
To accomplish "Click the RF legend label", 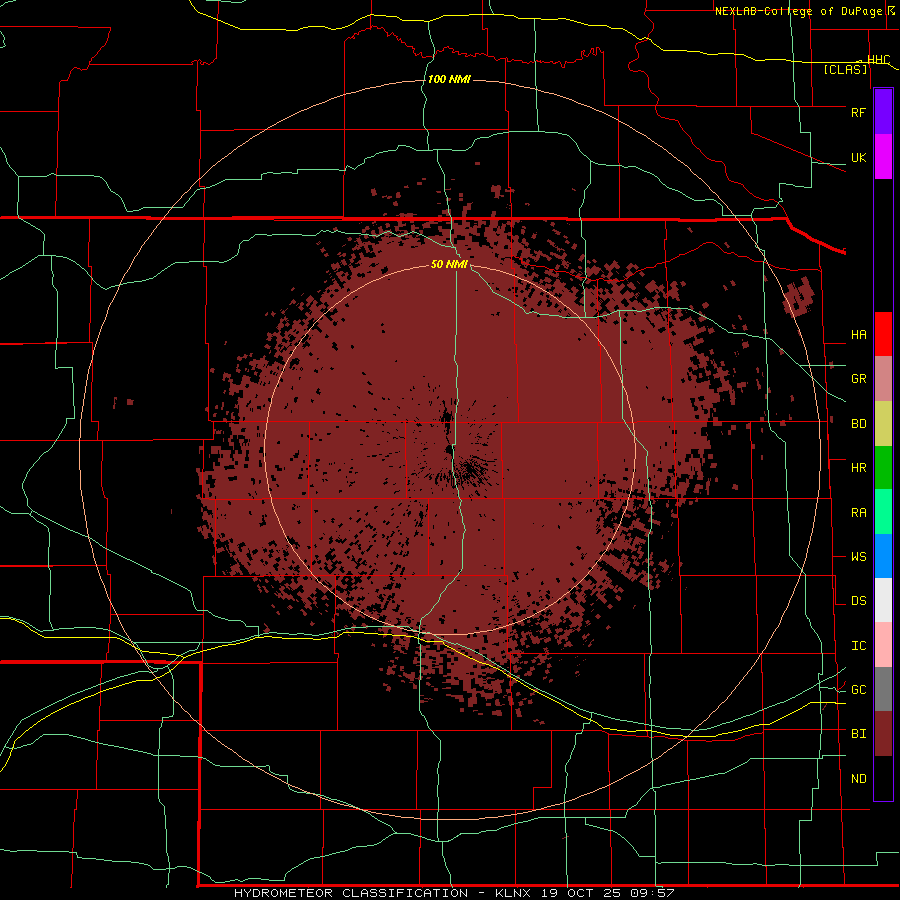I will point(858,112).
